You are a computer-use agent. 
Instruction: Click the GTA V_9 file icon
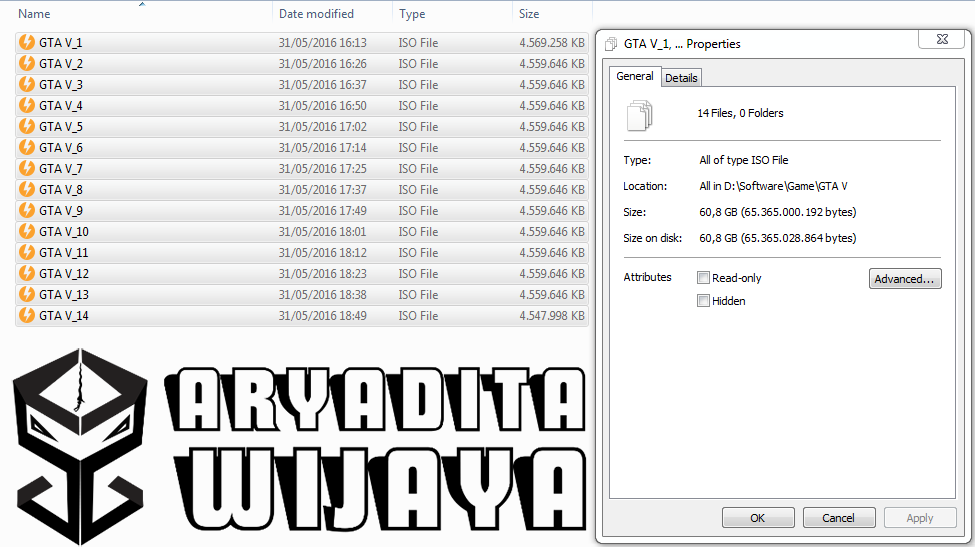point(27,210)
